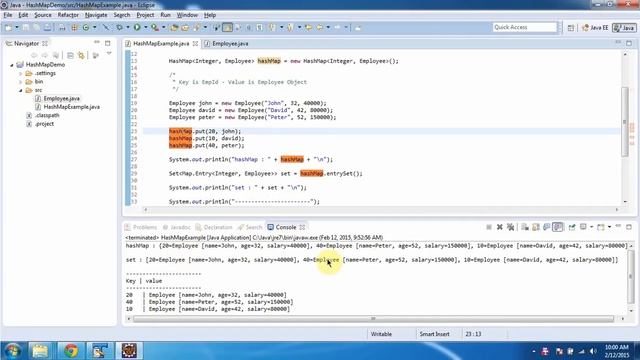Open the Run button dropdown arrow
This screenshot has width=640, height=360.
click(146, 27)
